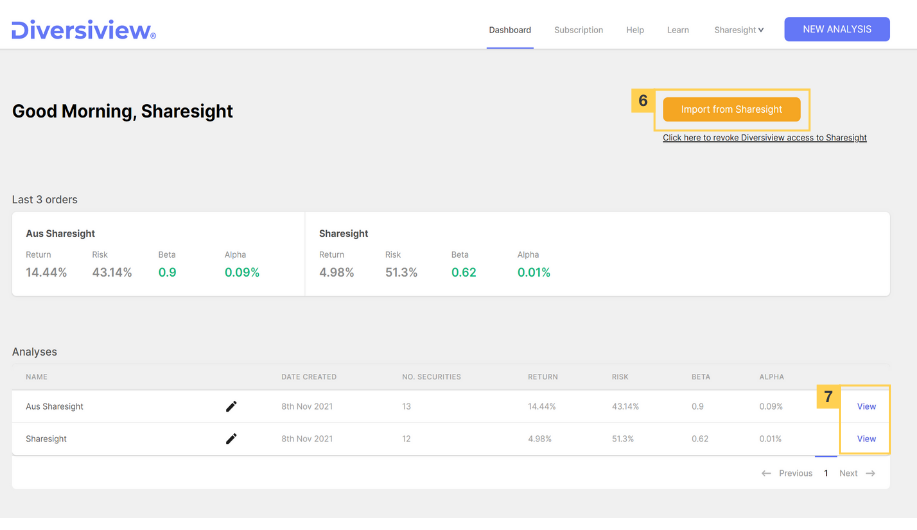Go to the Learn section
Viewport: 917px width, 530px height.
click(x=678, y=30)
